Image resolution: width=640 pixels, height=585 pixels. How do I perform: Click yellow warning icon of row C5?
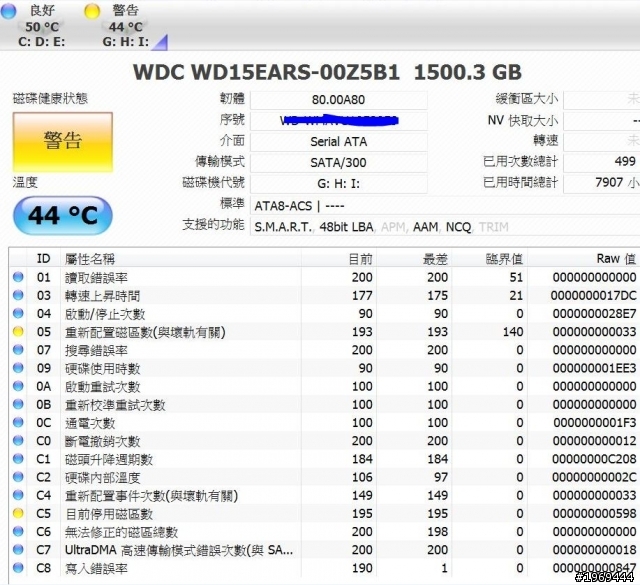click(x=18, y=513)
